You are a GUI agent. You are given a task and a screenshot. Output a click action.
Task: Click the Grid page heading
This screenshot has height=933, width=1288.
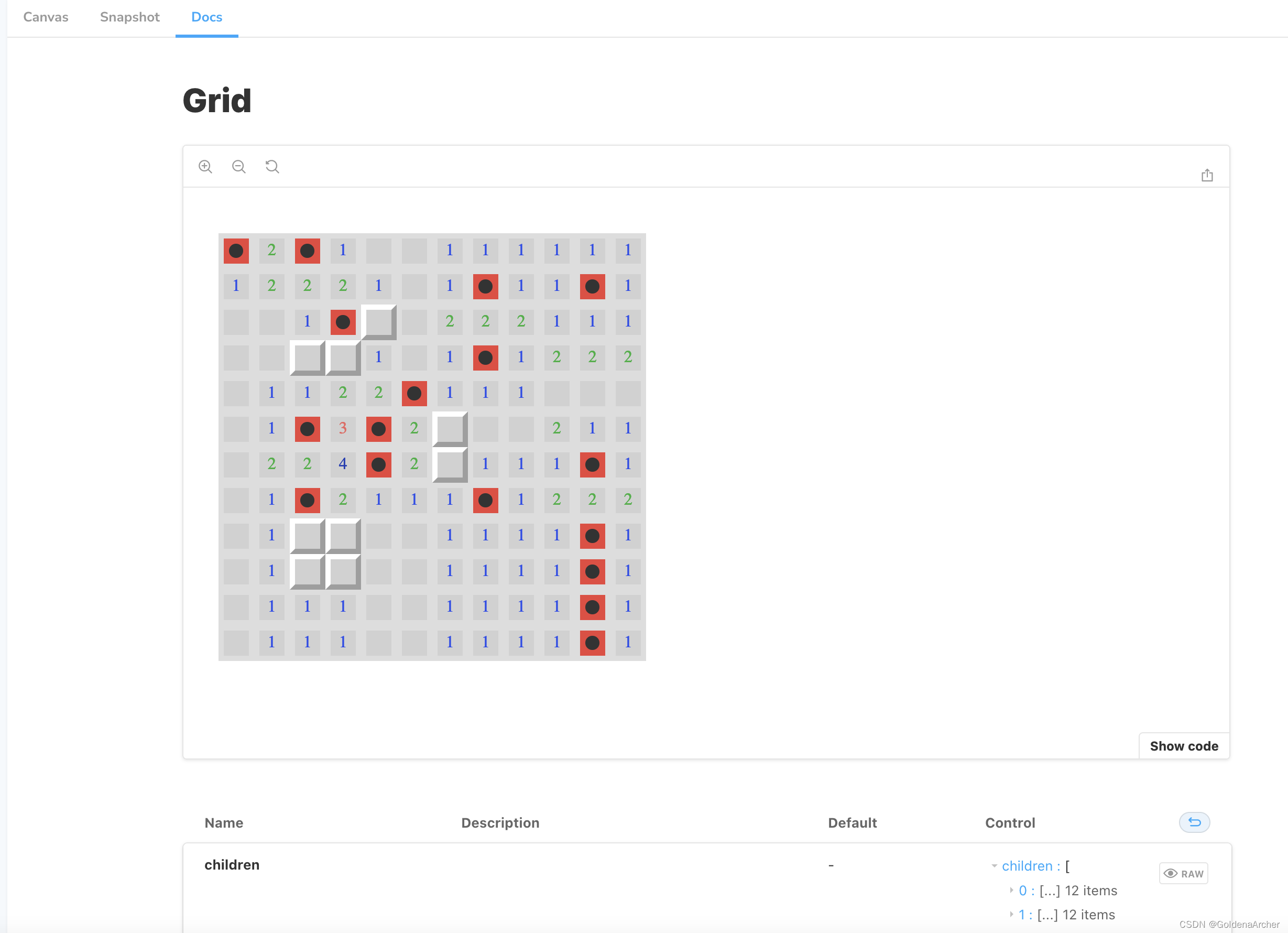pyautogui.click(x=217, y=101)
